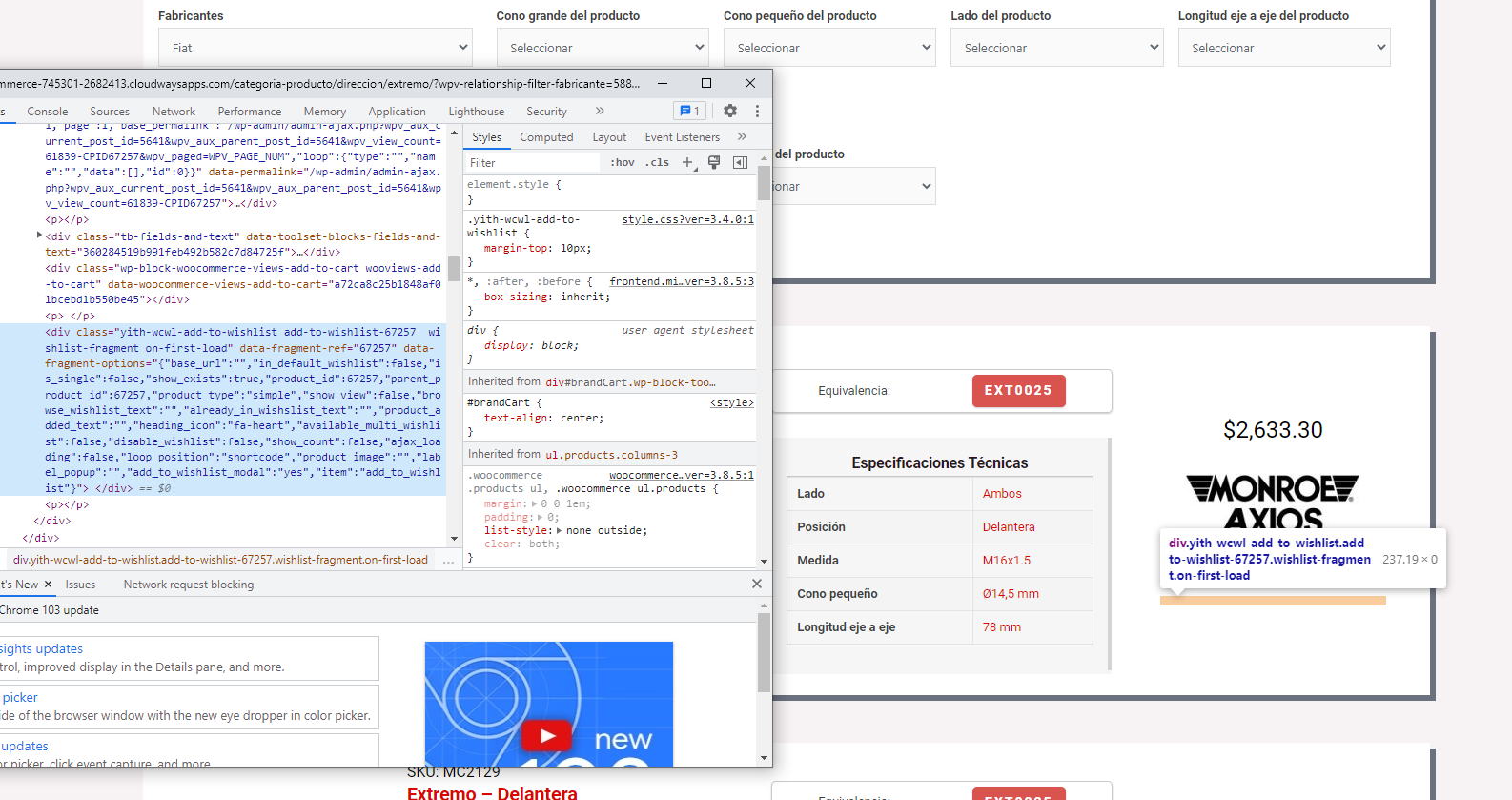
Task: Select the yith-wcwl-add-to-wishlist breadcrumb item
Action: tap(220, 560)
